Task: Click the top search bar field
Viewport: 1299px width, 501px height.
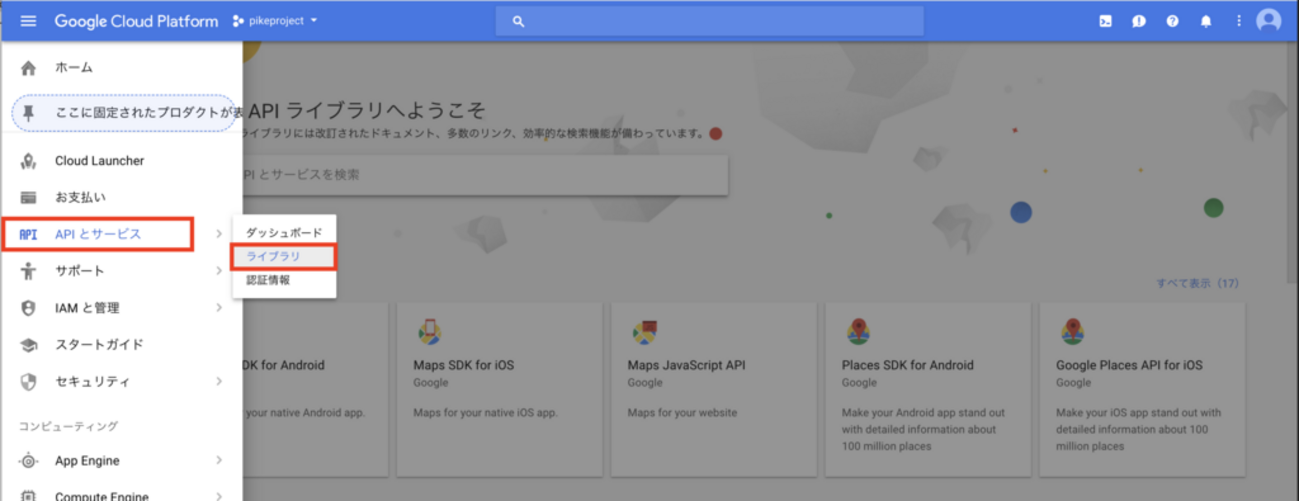Action: tap(710, 20)
